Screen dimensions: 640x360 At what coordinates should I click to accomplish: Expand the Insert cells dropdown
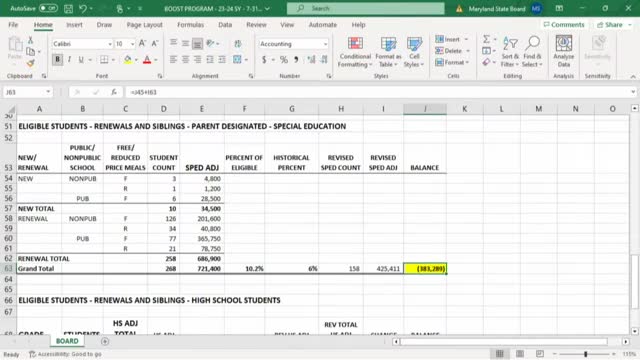pos(466,39)
